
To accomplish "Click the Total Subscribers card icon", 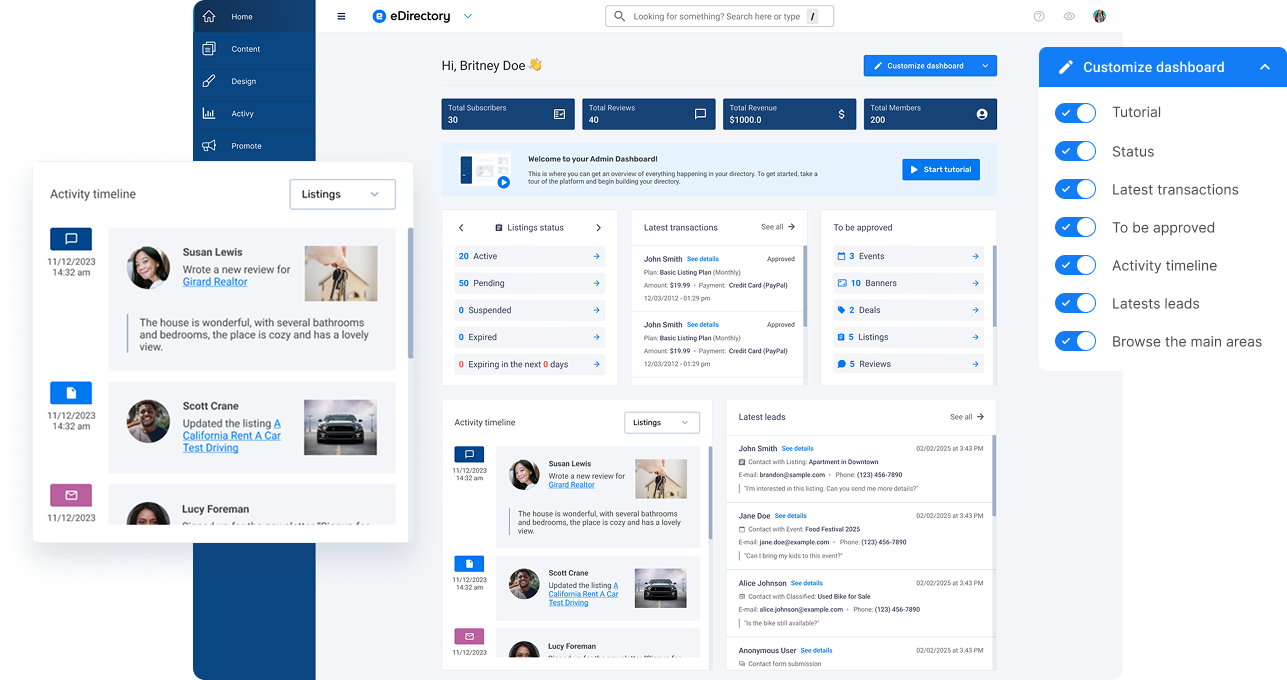I will [559, 114].
